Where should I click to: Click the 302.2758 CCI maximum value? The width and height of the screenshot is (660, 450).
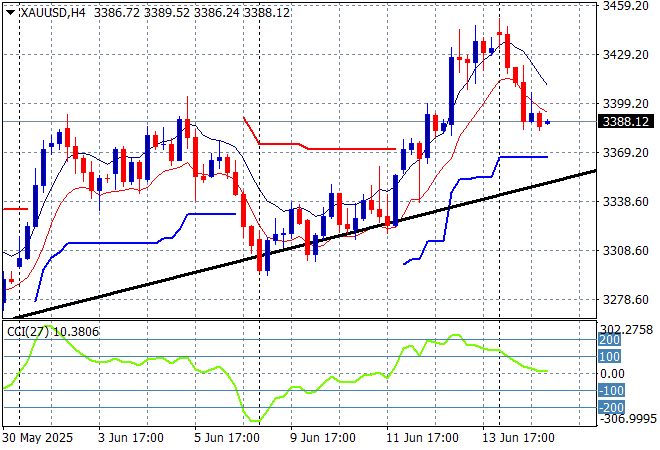(626, 330)
